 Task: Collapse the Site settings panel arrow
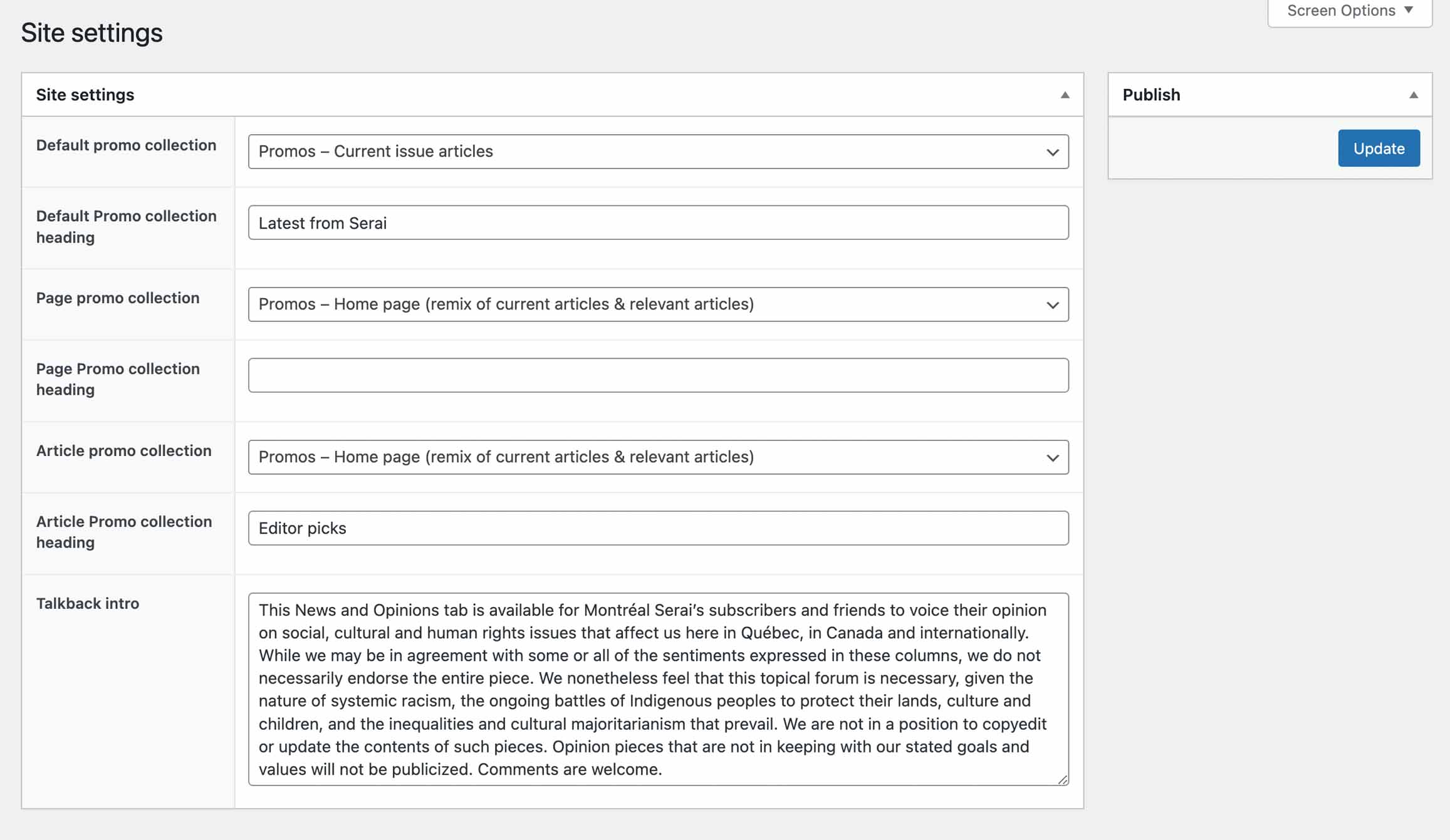1065,95
